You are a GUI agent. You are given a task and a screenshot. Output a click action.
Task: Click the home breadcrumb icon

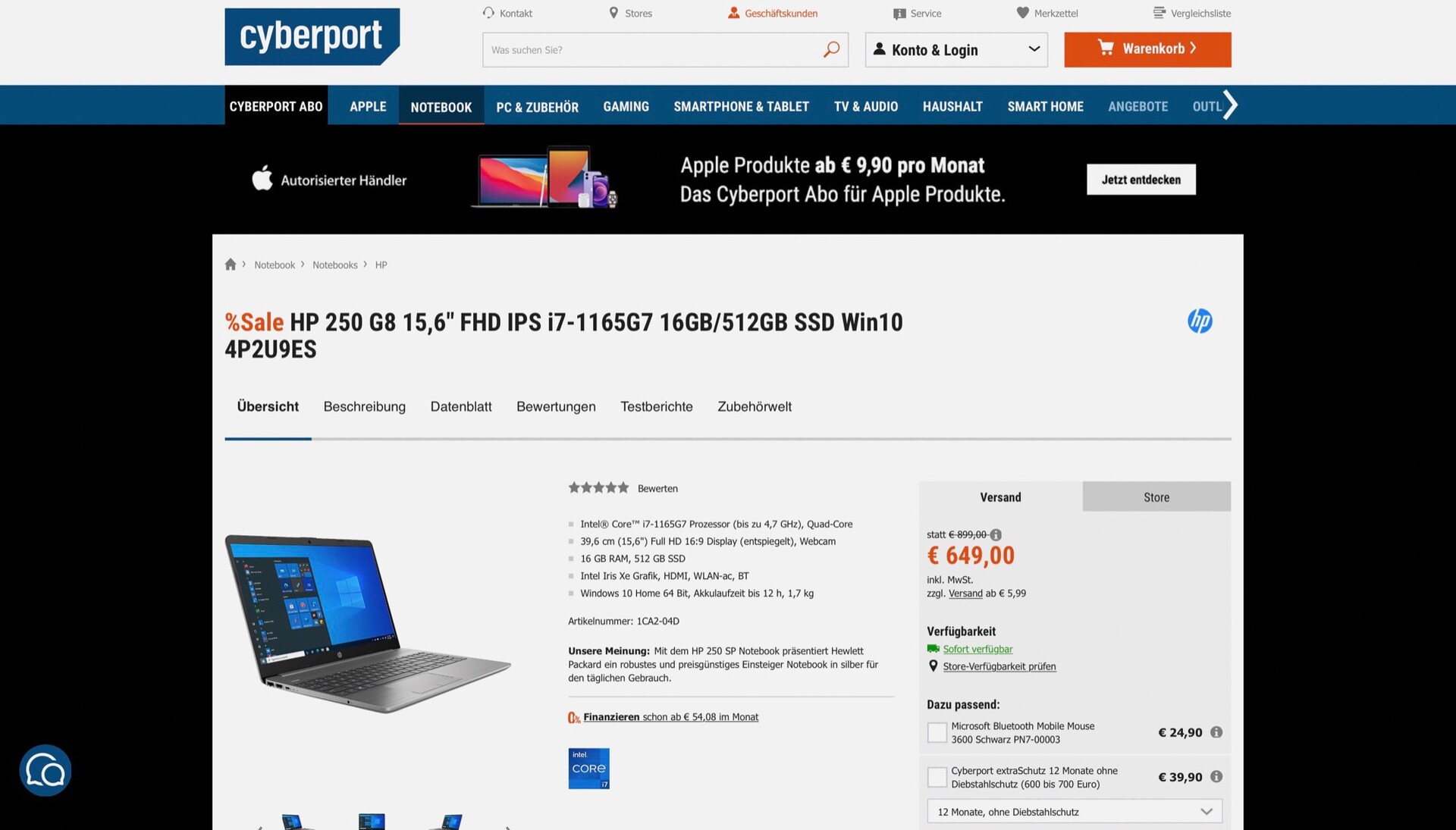(231, 265)
